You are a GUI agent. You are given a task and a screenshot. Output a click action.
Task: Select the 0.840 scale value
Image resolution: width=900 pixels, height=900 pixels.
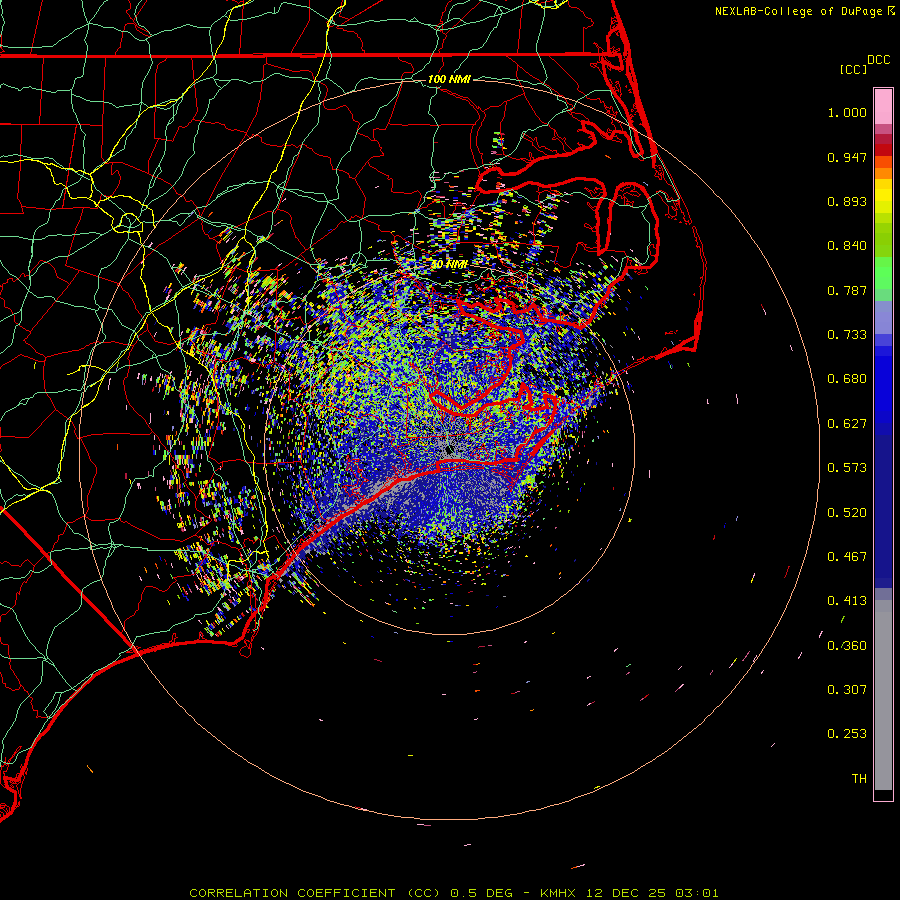pyautogui.click(x=847, y=246)
